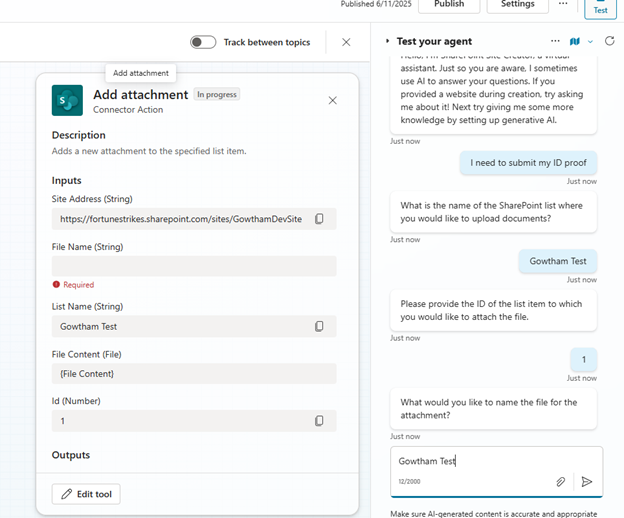Click the Publish button

pos(449,5)
